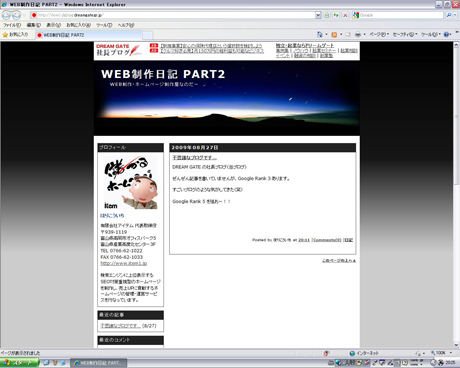Open the お気に入り(A) menu
Screen dimensions: 460x368
tap(78, 25)
